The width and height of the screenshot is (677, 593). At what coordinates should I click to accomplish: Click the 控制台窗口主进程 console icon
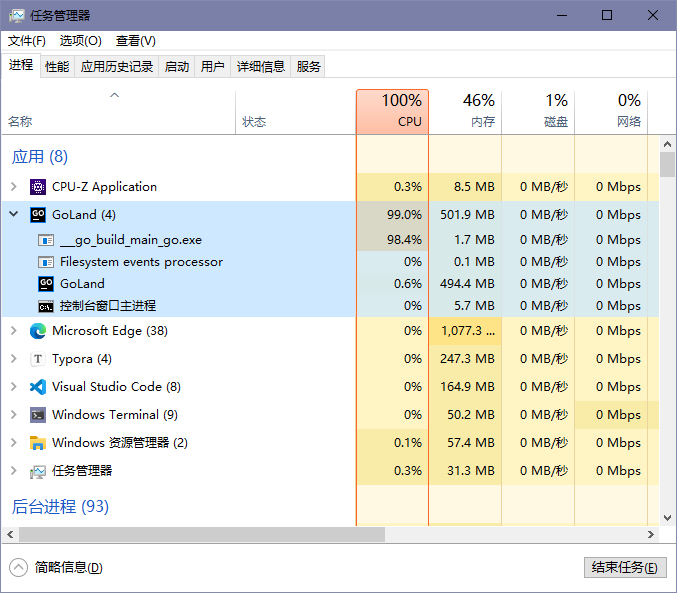(x=46, y=307)
